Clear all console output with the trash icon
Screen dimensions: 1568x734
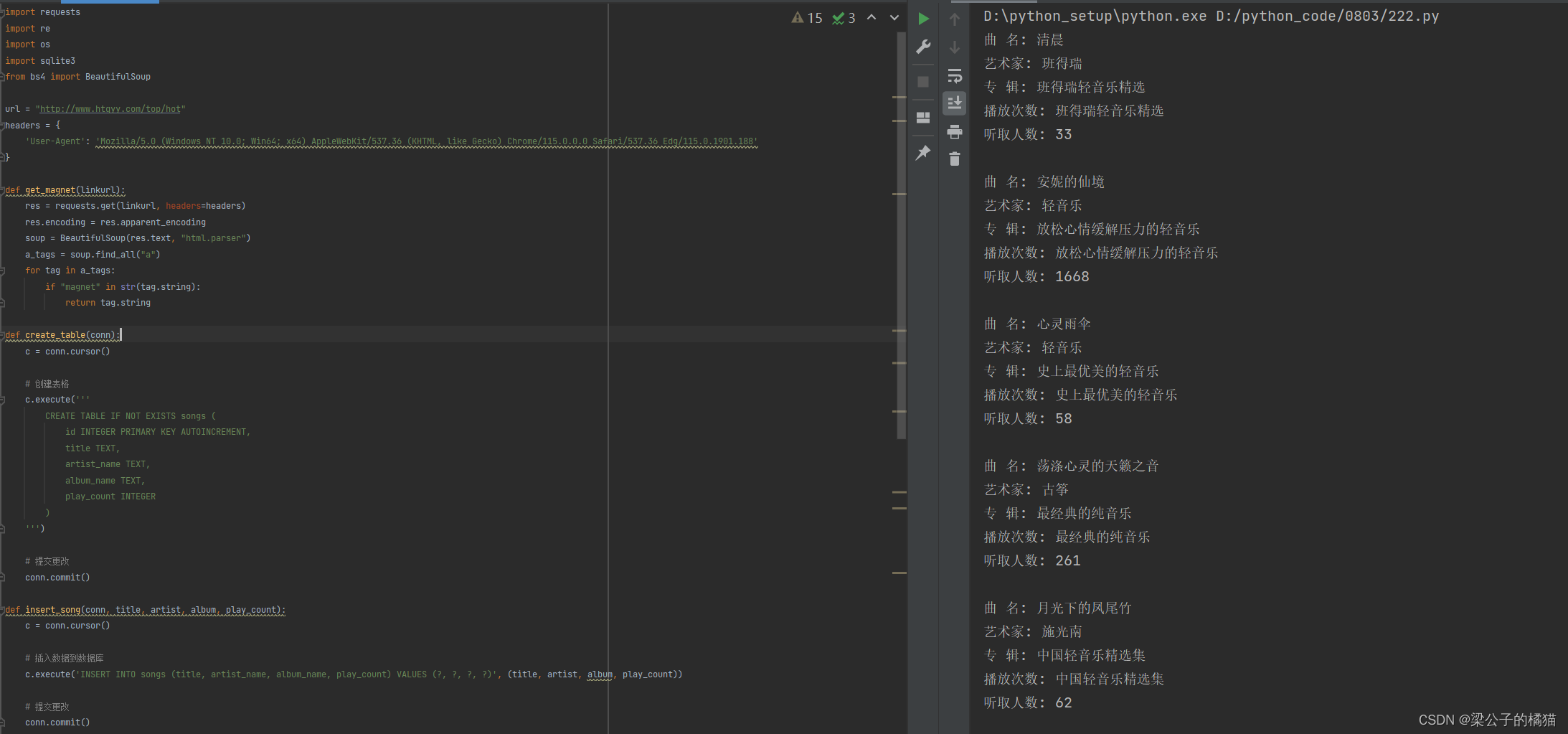point(955,159)
